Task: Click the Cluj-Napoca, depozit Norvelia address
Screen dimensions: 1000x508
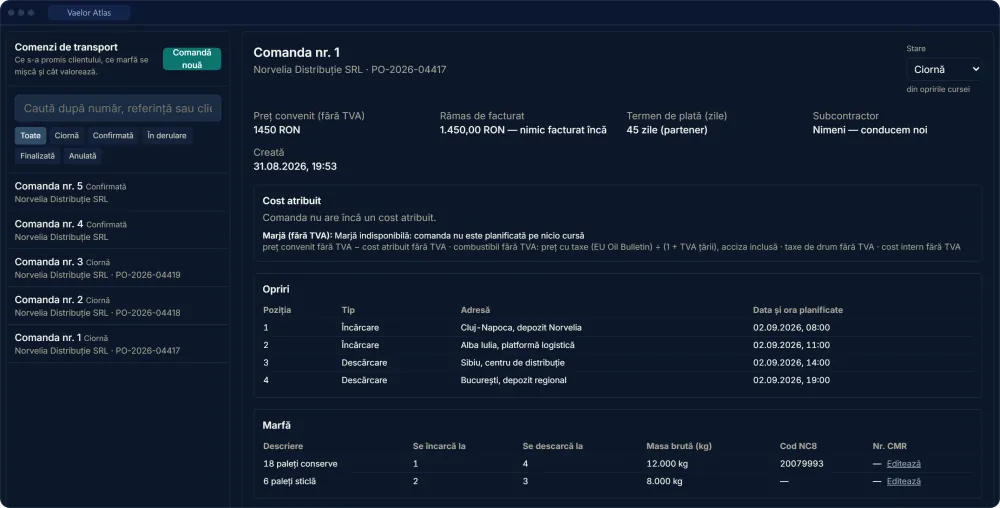Action: pyautogui.click(x=521, y=328)
